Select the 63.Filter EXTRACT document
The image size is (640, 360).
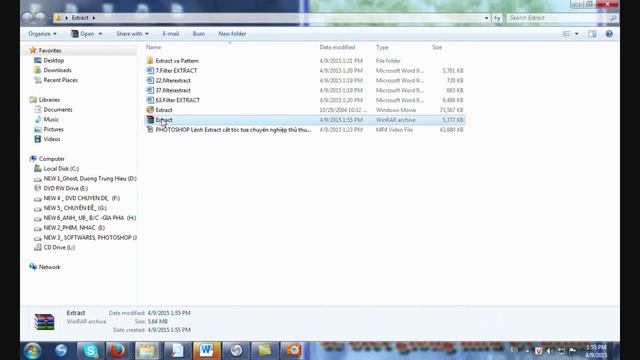coord(178,100)
